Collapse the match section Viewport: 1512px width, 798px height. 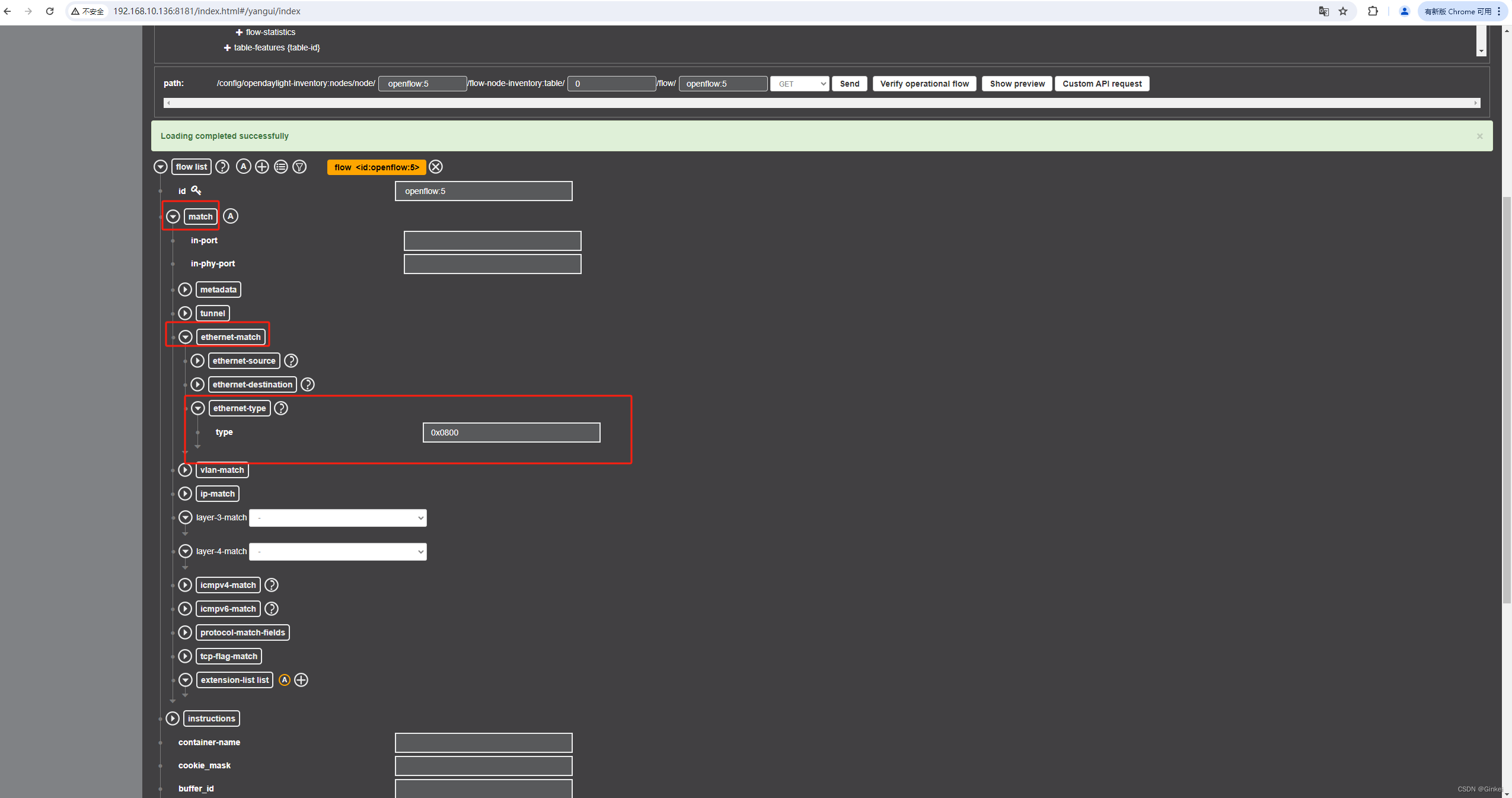pyautogui.click(x=173, y=216)
